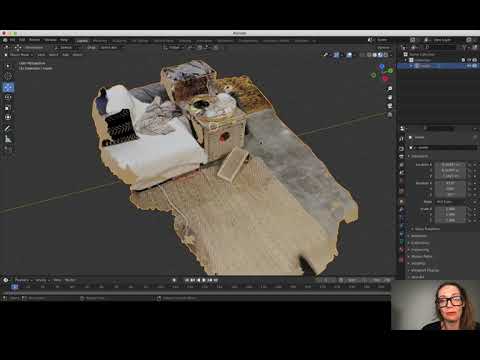Toggle lock for Location X
Viewport: 480px width, 360px height.
(470, 165)
